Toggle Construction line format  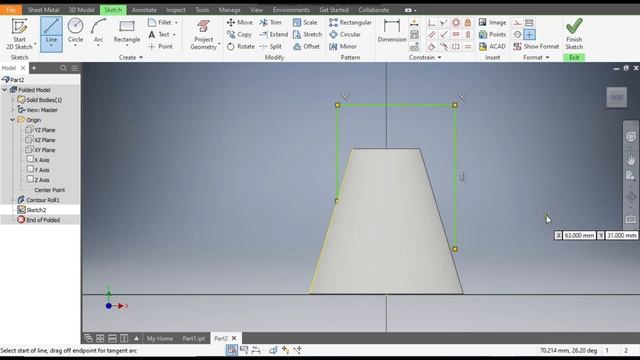click(x=517, y=22)
